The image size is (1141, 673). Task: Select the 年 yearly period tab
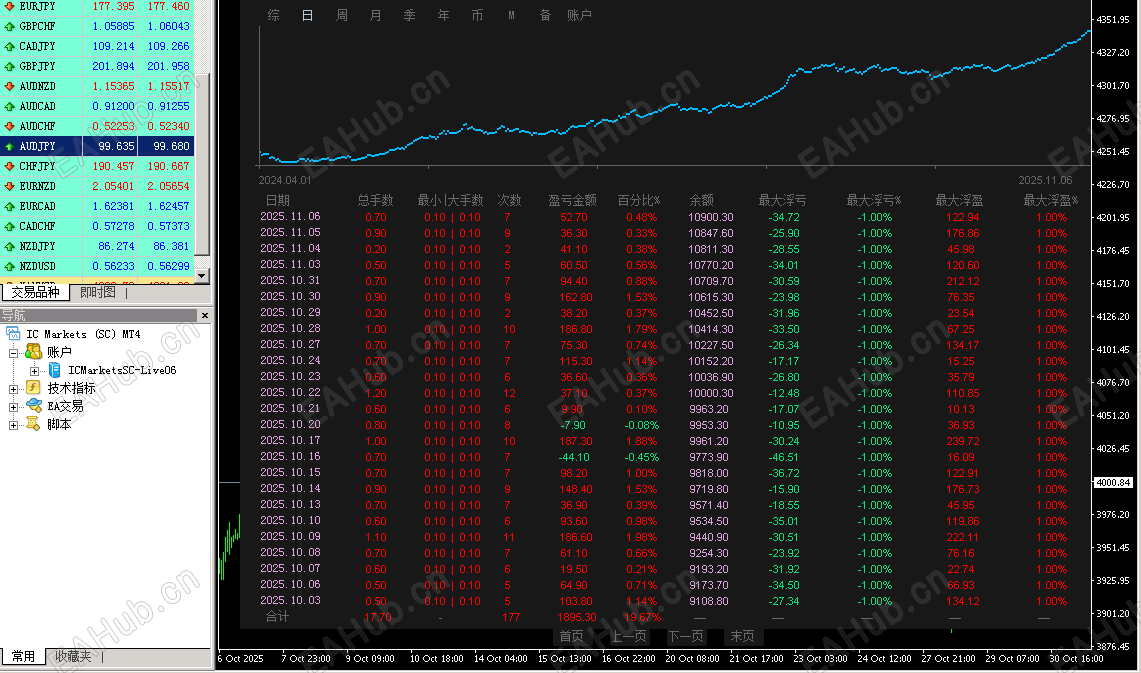pos(443,15)
